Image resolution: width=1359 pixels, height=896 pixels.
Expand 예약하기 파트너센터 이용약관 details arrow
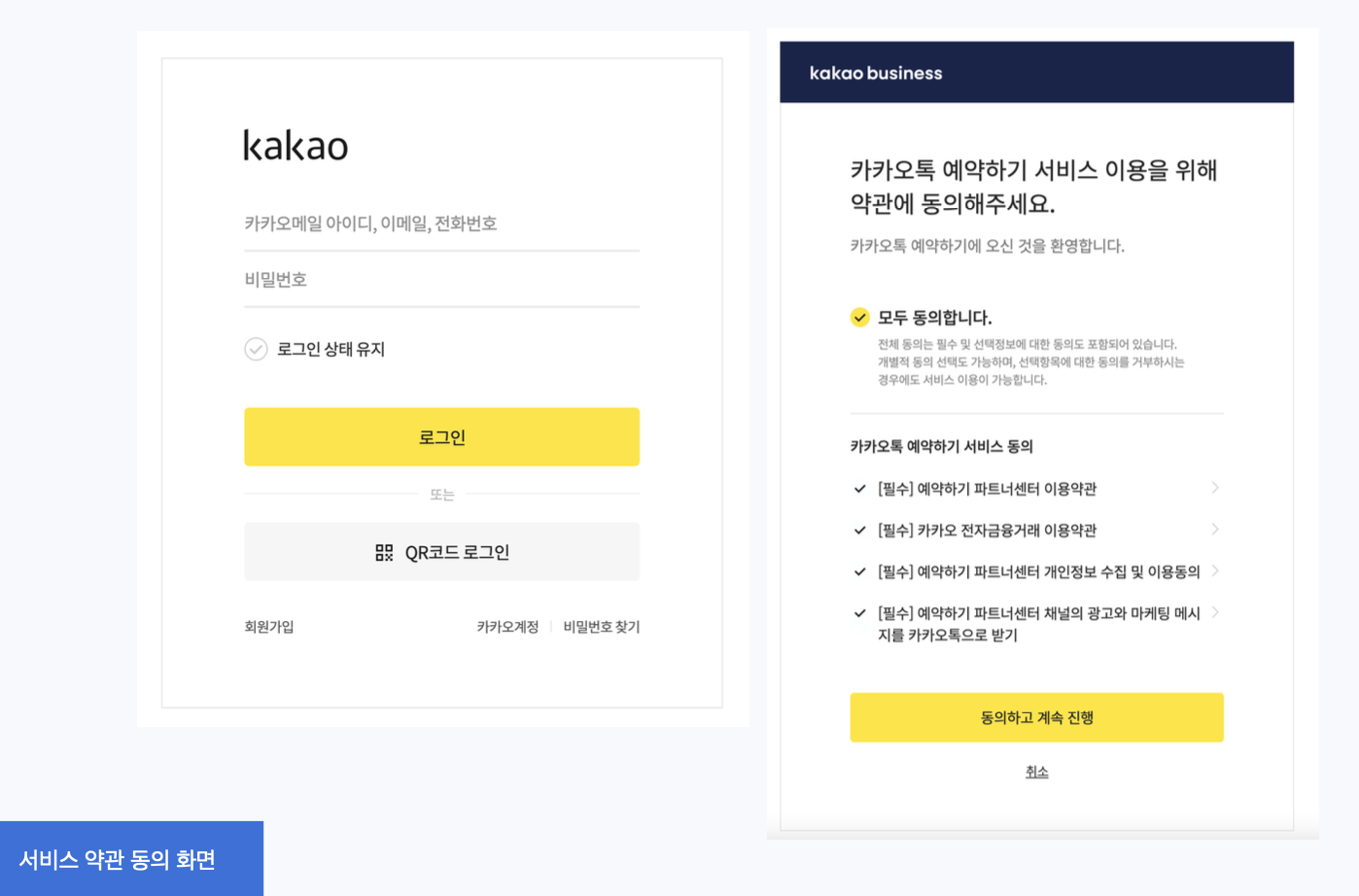pos(1215,488)
